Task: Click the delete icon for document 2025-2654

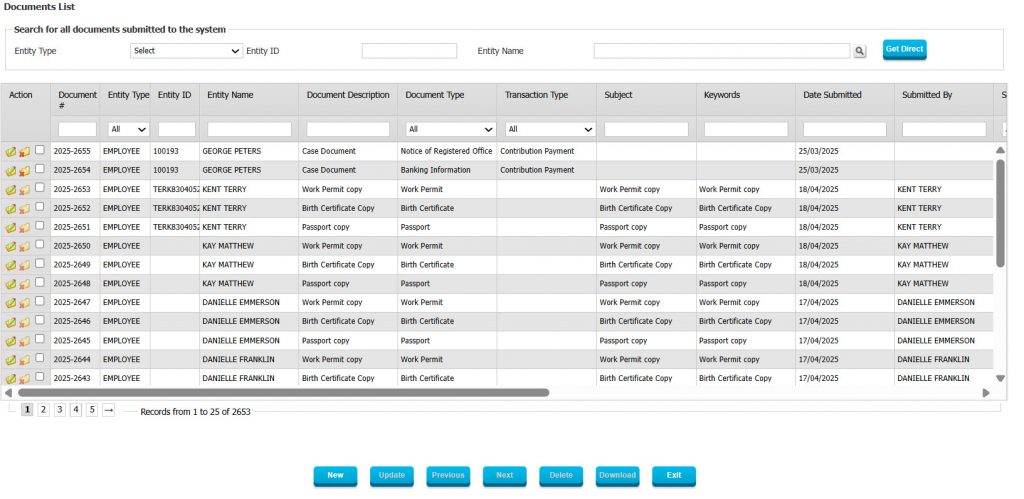Action: coord(24,171)
